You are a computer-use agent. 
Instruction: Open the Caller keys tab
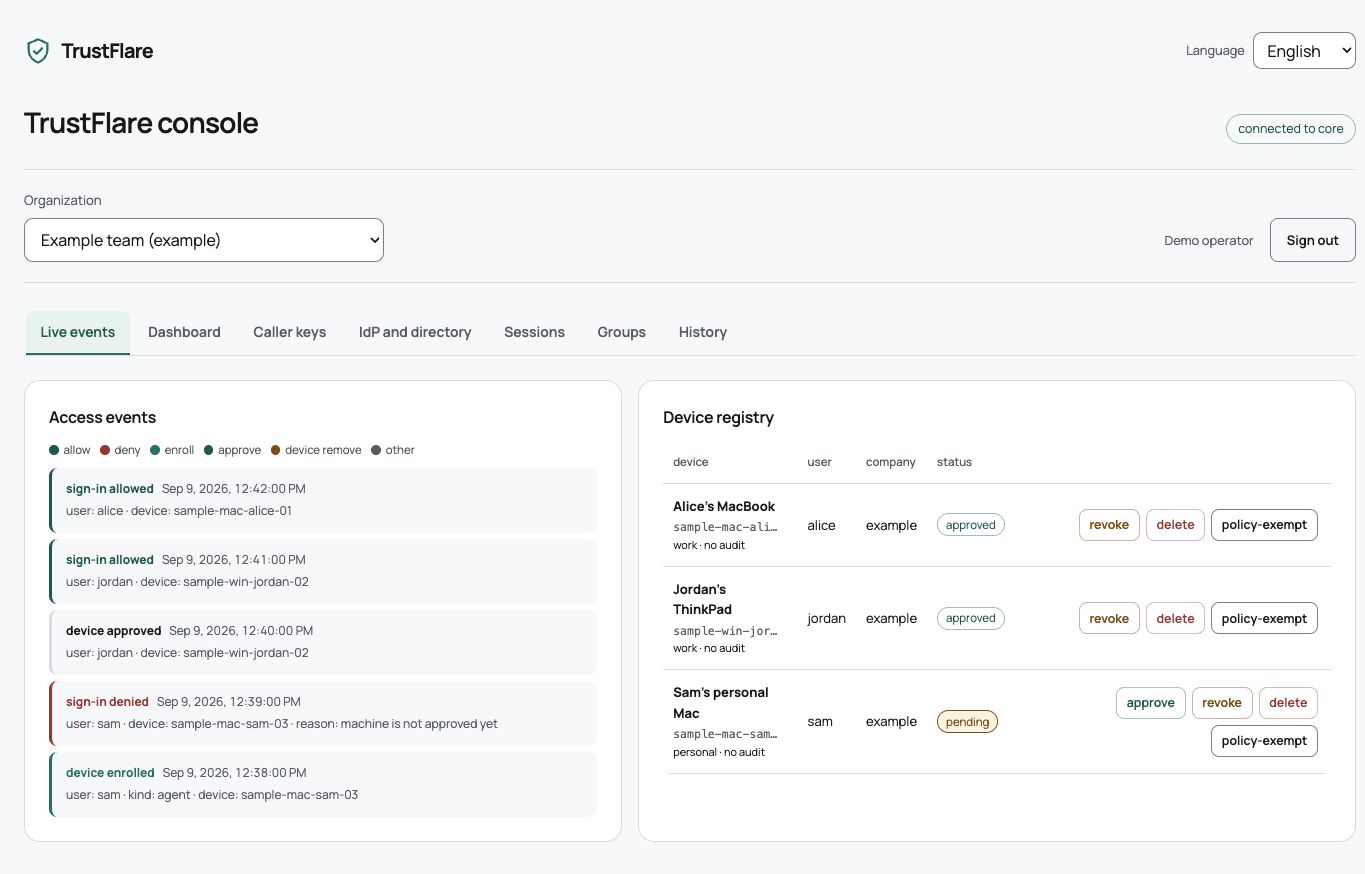pyautogui.click(x=290, y=332)
